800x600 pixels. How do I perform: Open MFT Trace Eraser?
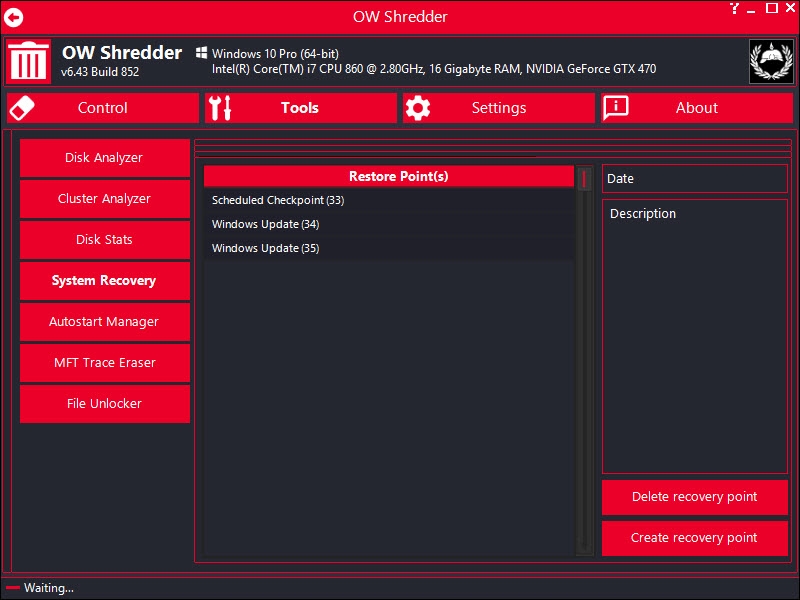point(105,363)
